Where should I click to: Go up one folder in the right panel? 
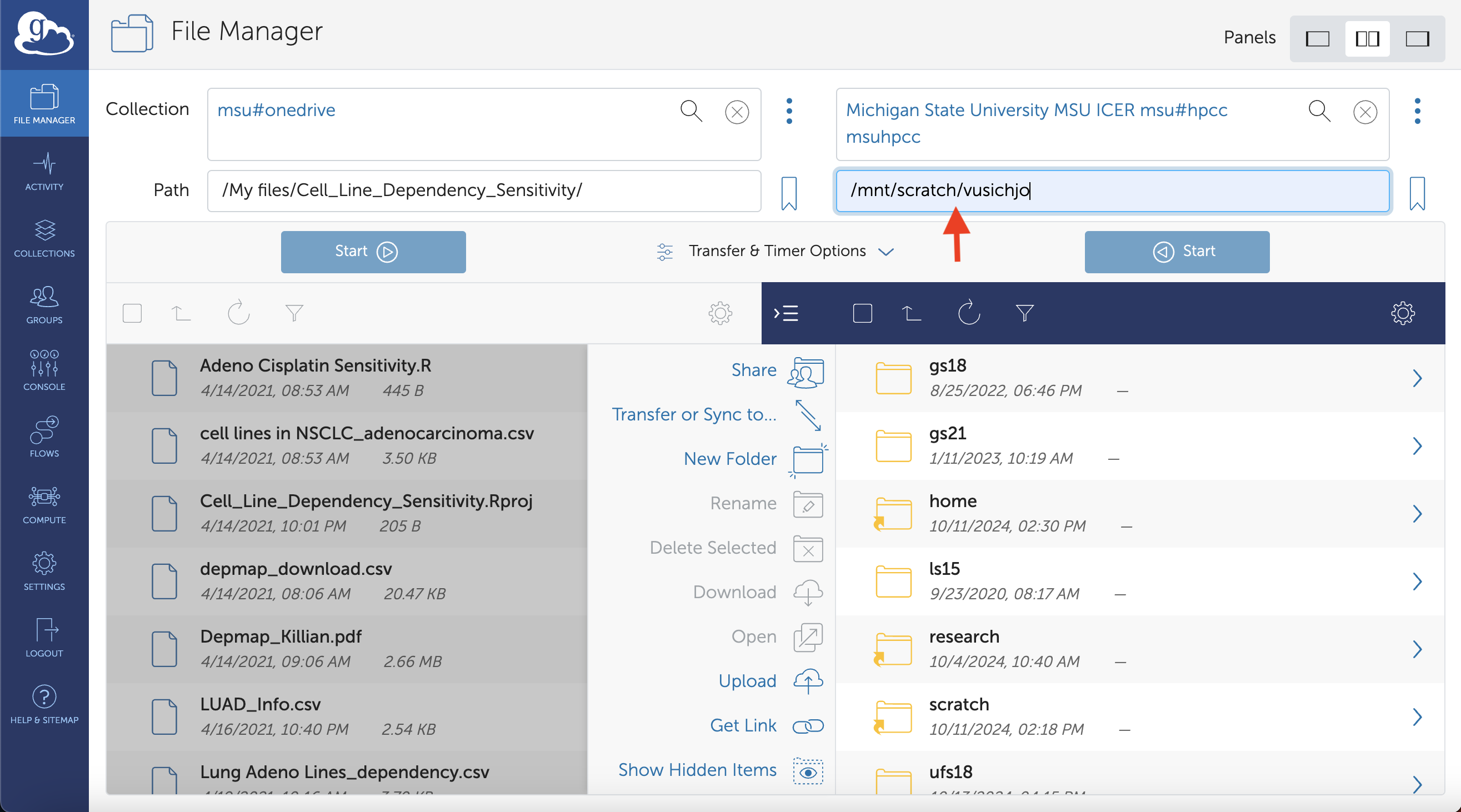click(911, 313)
